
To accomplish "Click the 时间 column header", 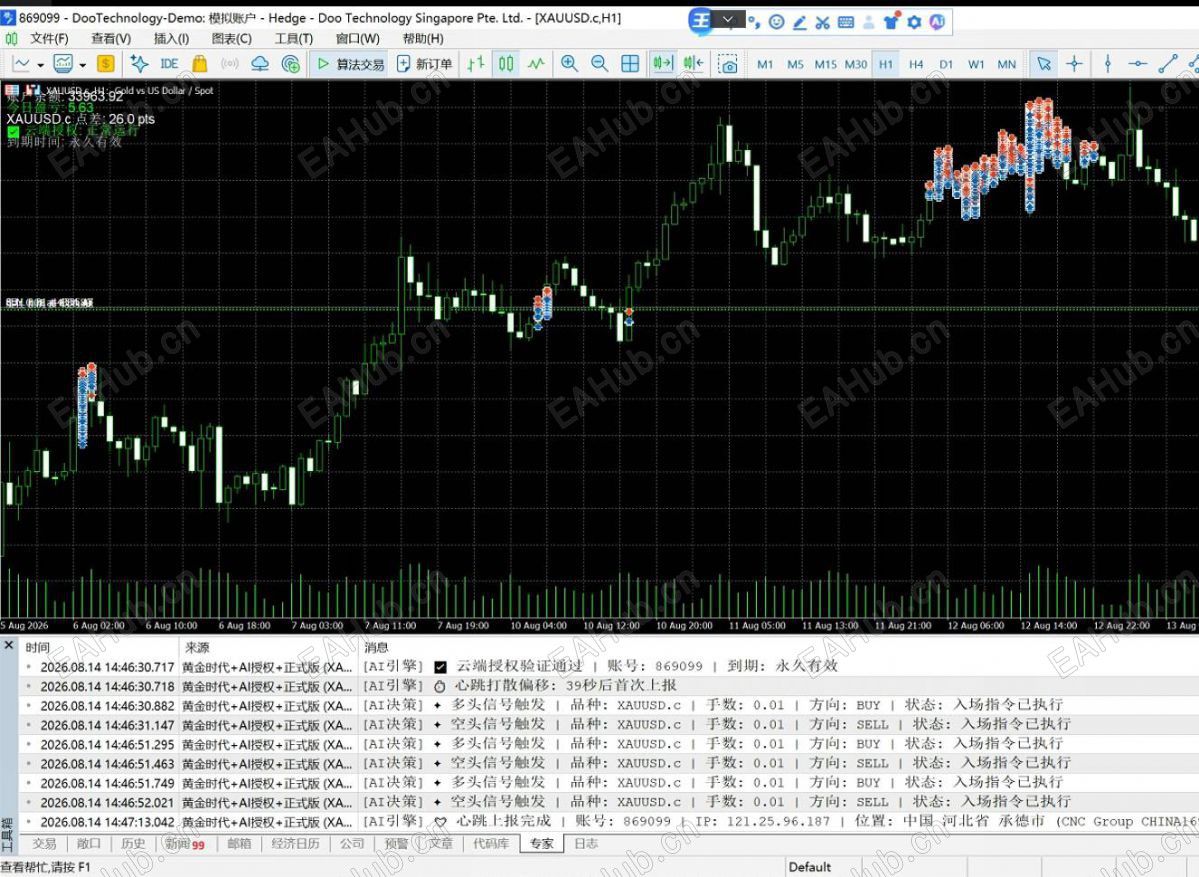I will point(37,648).
